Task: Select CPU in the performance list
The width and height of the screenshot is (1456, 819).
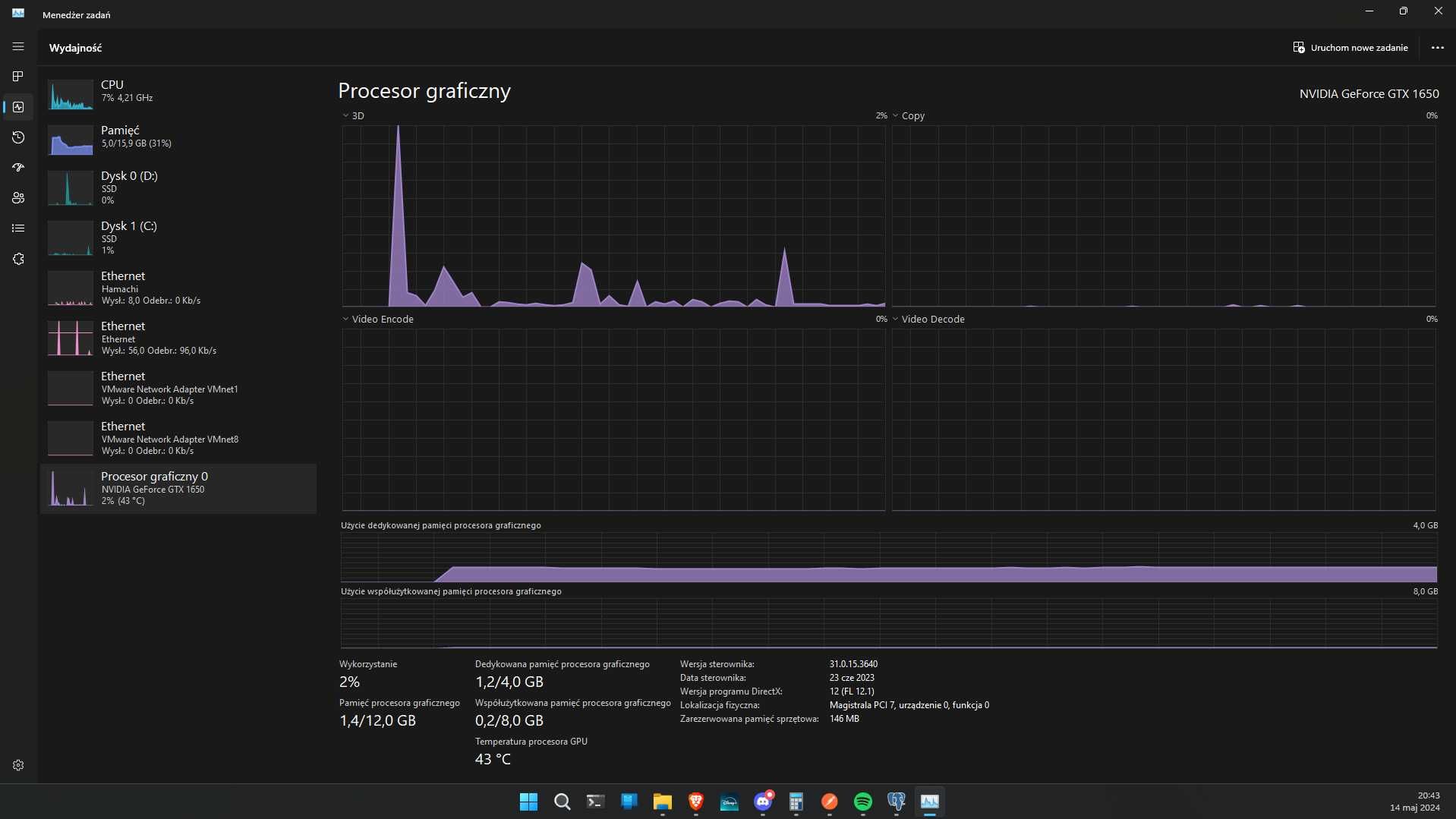Action: point(178,96)
